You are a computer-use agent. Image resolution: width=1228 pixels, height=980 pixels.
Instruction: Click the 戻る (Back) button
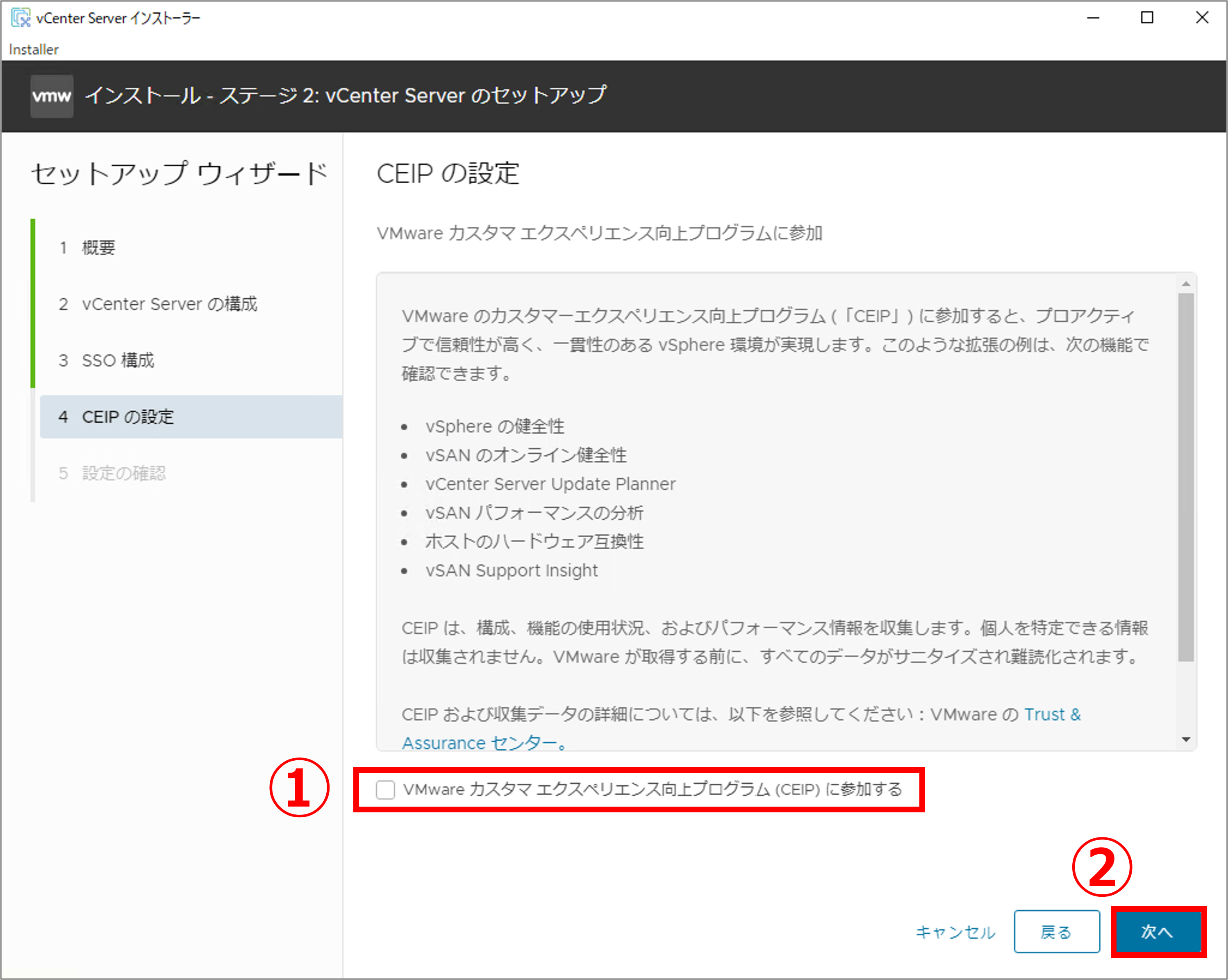(1057, 932)
